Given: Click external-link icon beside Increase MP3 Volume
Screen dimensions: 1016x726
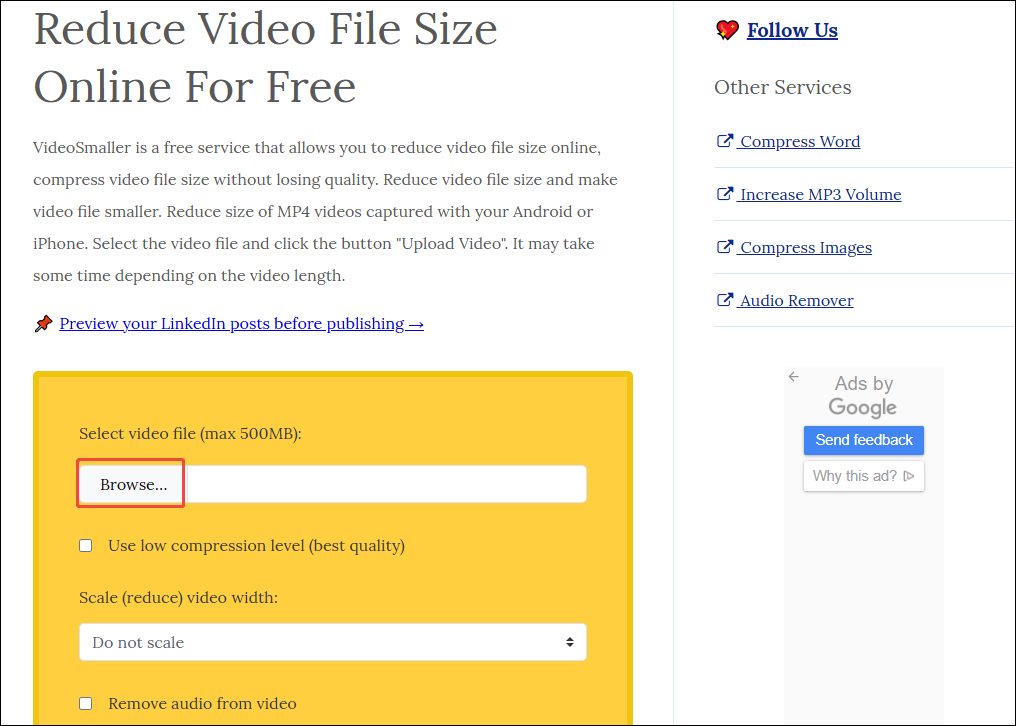Looking at the screenshot, I should (725, 194).
